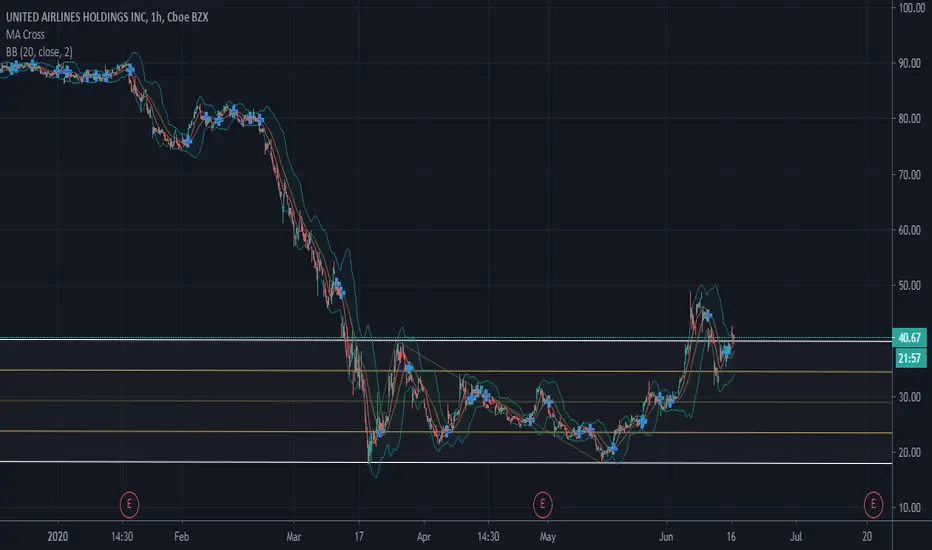
Task: Click the 100.00 price scale label
Action: pyautogui.click(x=911, y=8)
